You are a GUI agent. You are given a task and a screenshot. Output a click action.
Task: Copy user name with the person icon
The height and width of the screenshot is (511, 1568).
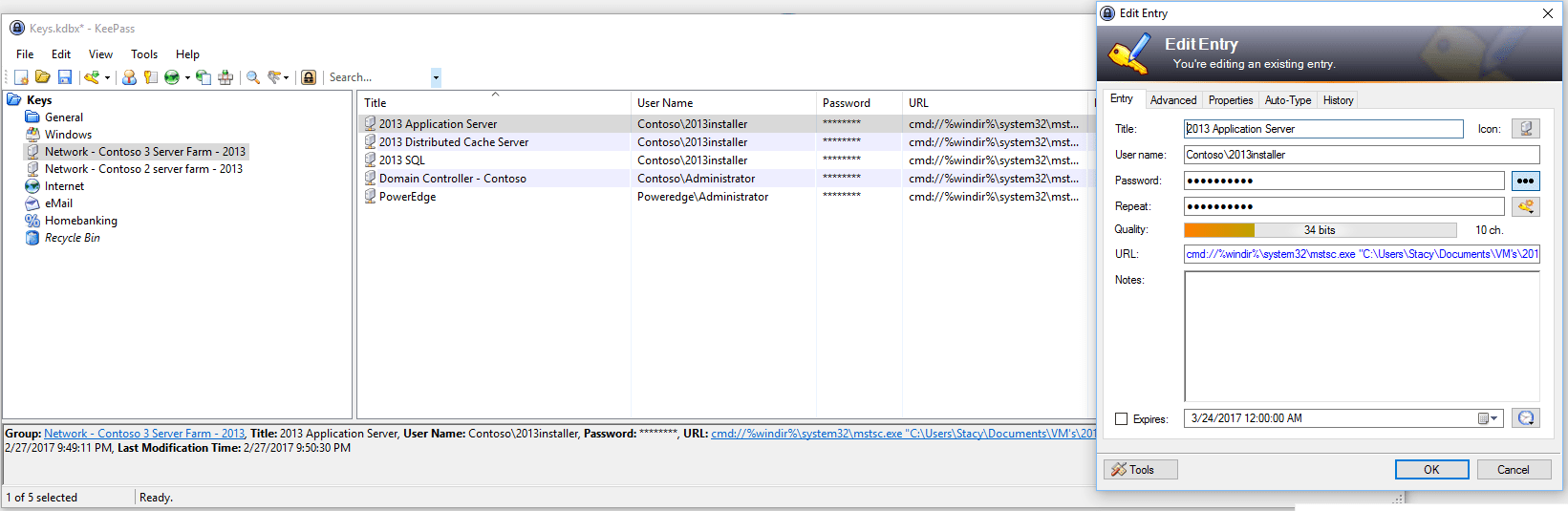[129, 77]
